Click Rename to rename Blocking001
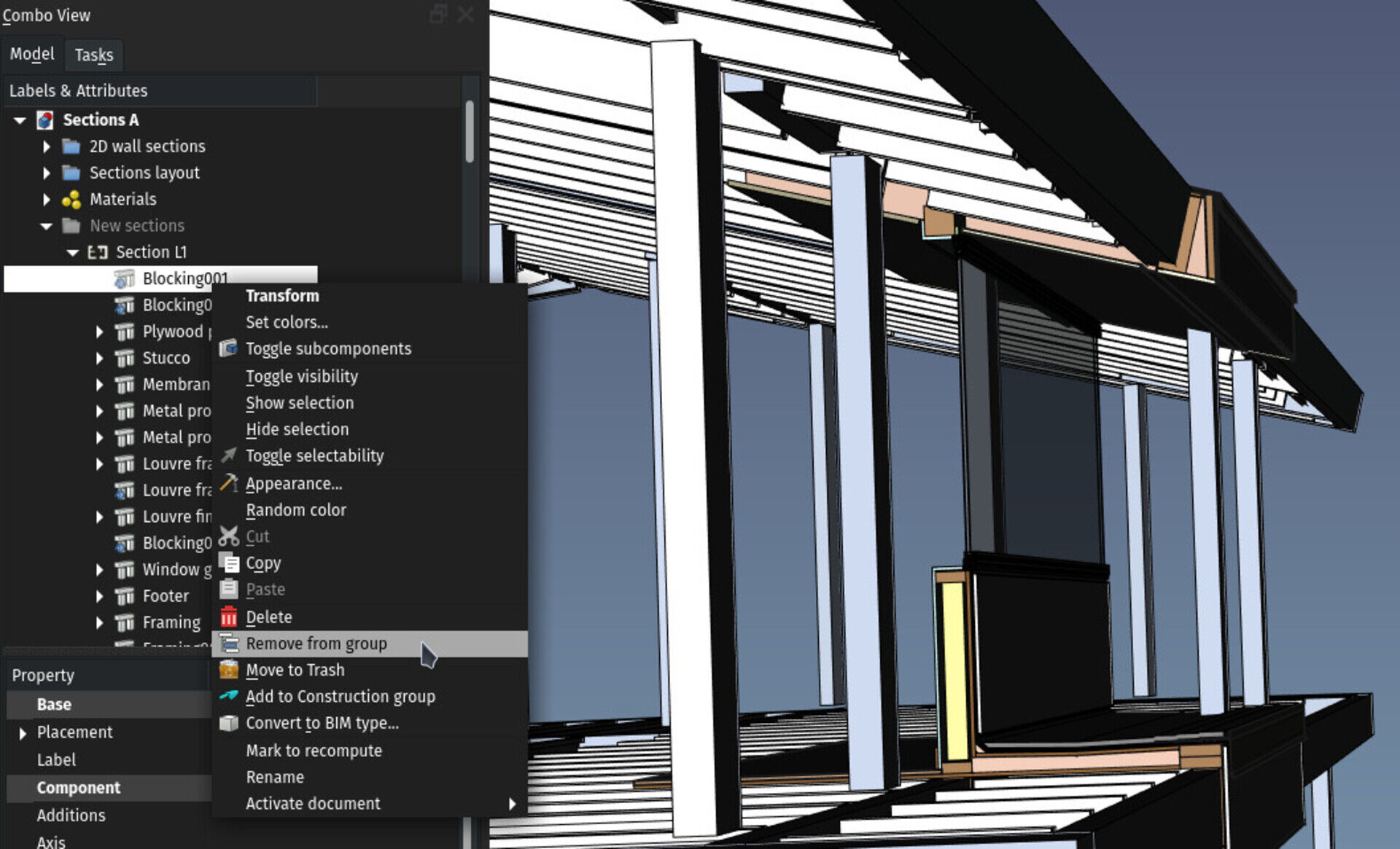Viewport: 1400px width, 849px height. point(275,777)
